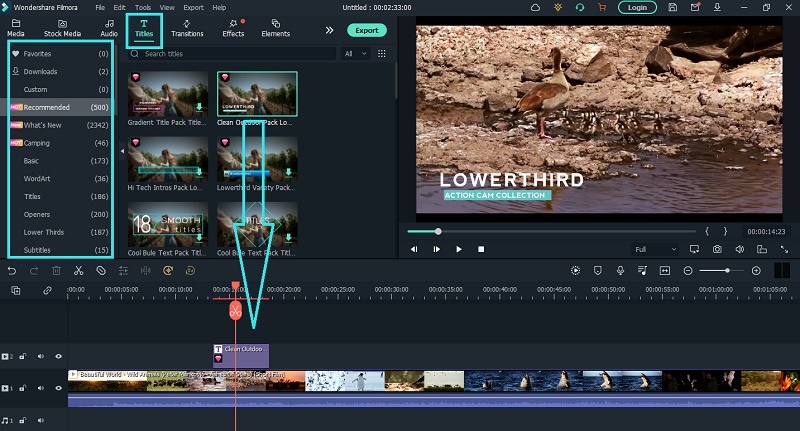This screenshot has width=800, height=431.
Task: Click the headset support icon
Action: click(580, 7)
